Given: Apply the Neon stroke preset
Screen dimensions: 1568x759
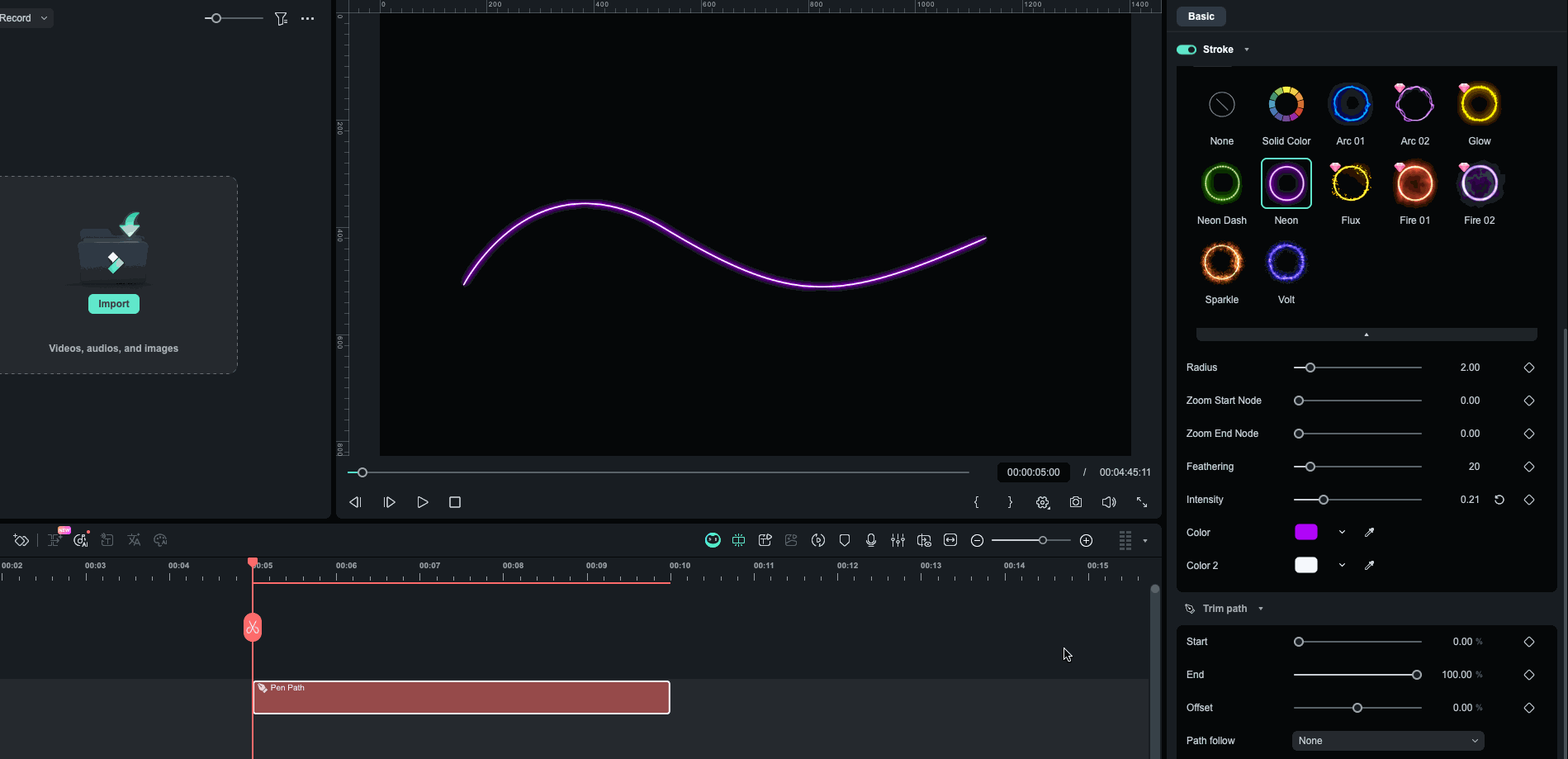Looking at the screenshot, I should [1286, 183].
